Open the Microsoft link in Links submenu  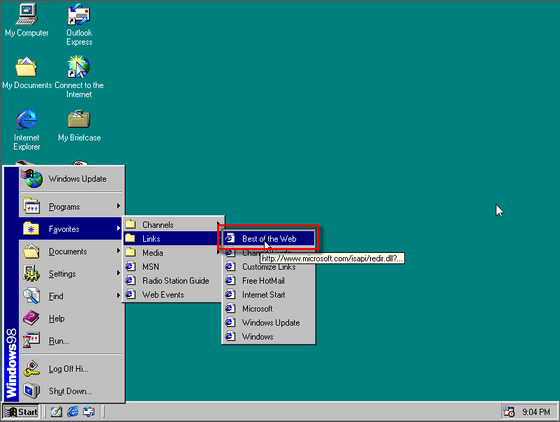click(x=269, y=308)
